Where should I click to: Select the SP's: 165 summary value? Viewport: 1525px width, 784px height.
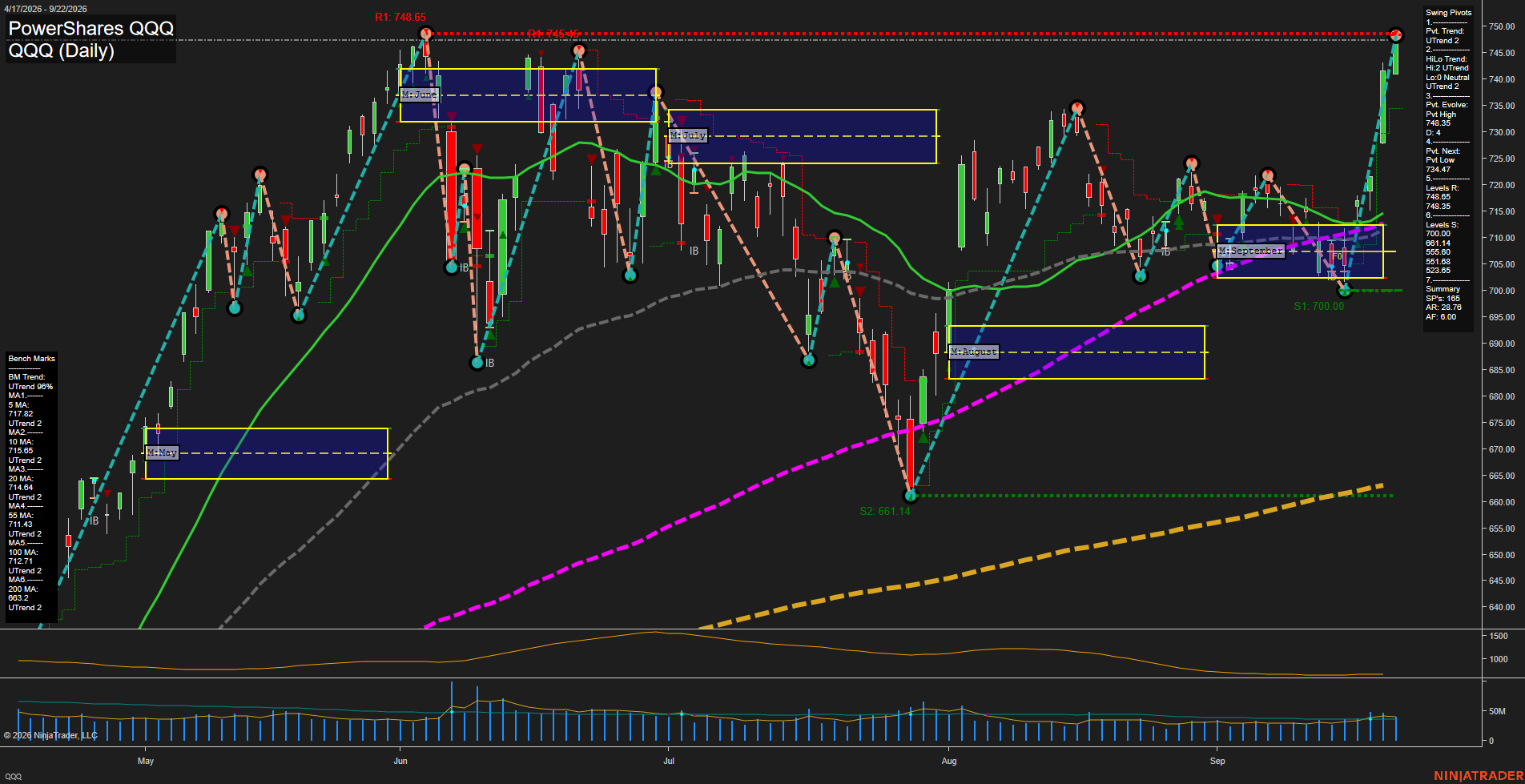click(1443, 299)
